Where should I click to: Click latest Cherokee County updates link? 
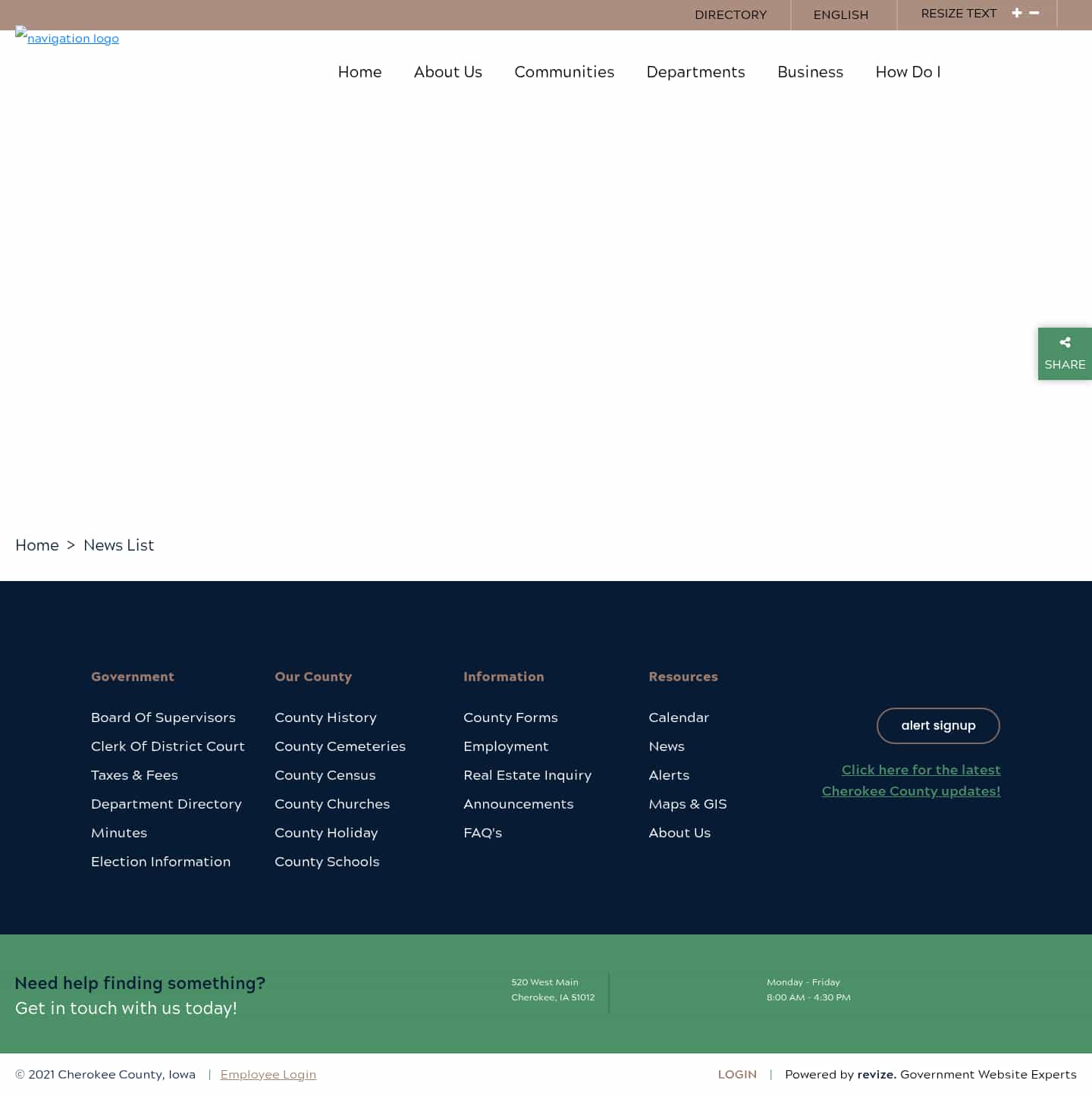pyautogui.click(x=912, y=780)
